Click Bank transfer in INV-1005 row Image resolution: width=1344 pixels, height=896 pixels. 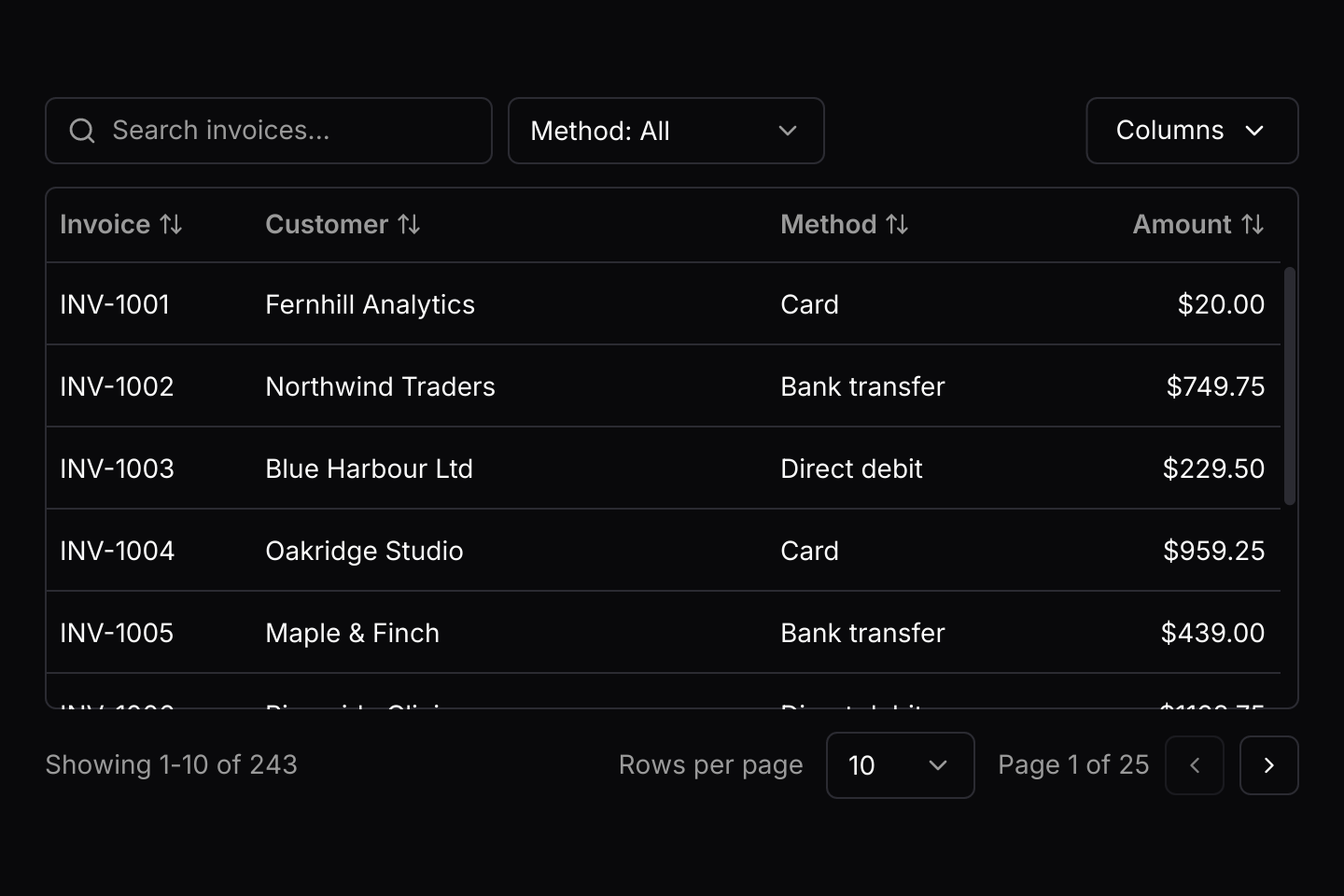pos(862,633)
